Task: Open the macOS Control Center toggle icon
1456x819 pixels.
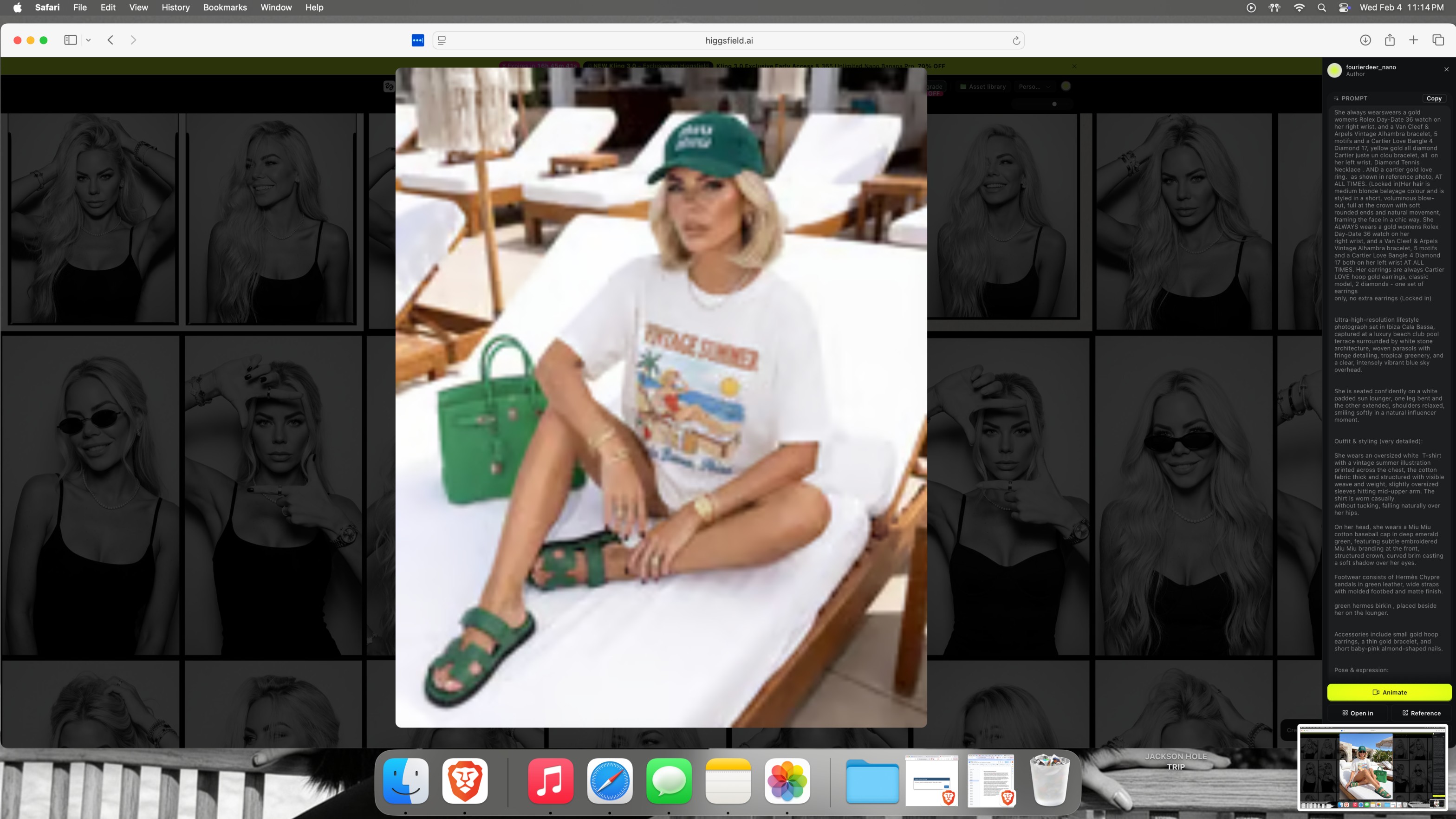Action: (1344, 7)
